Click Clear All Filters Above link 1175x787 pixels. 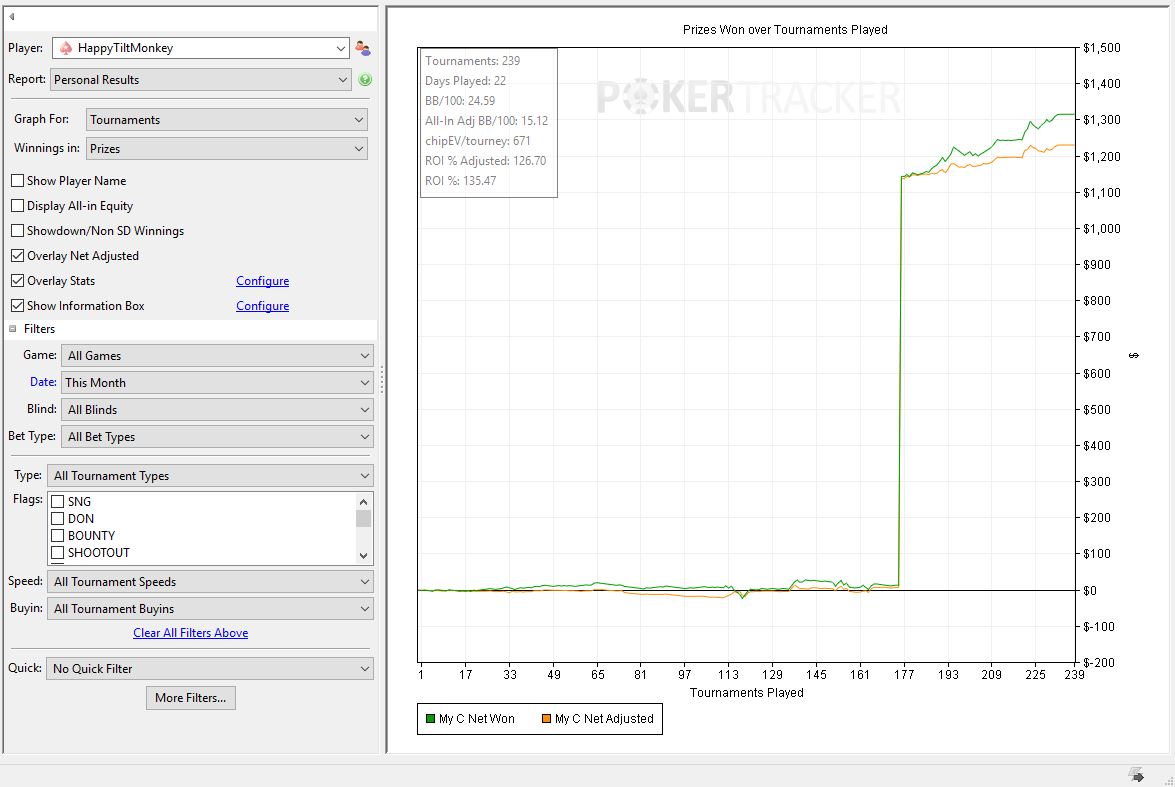pyautogui.click(x=190, y=633)
